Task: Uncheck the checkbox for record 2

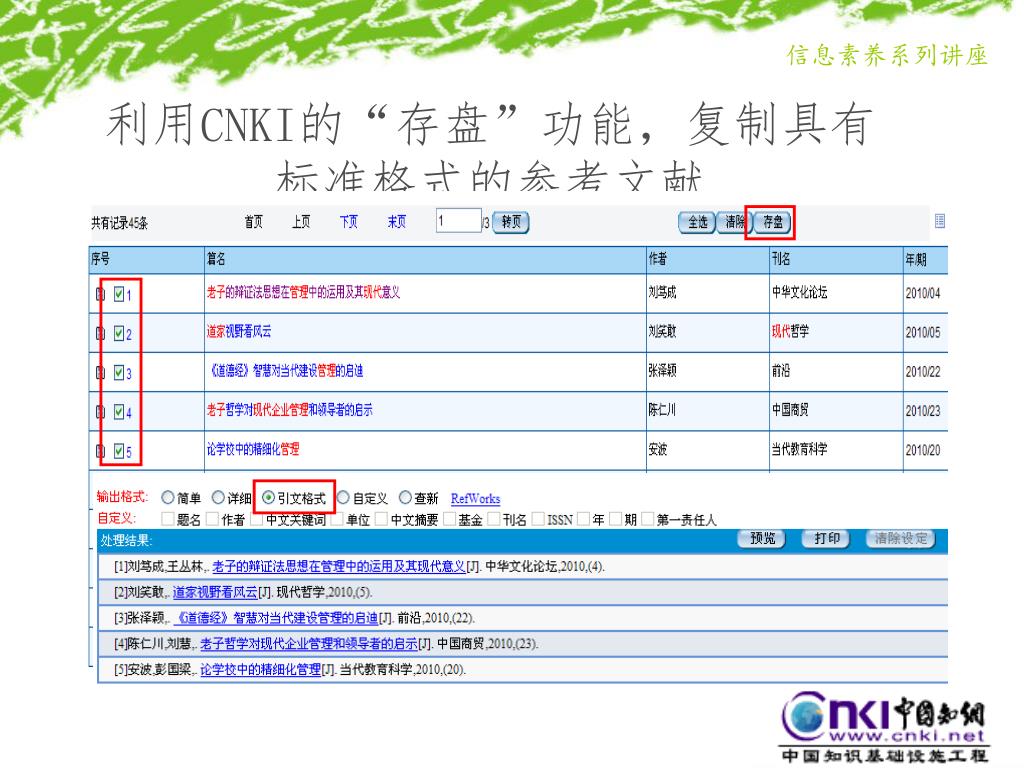Action: click(119, 334)
